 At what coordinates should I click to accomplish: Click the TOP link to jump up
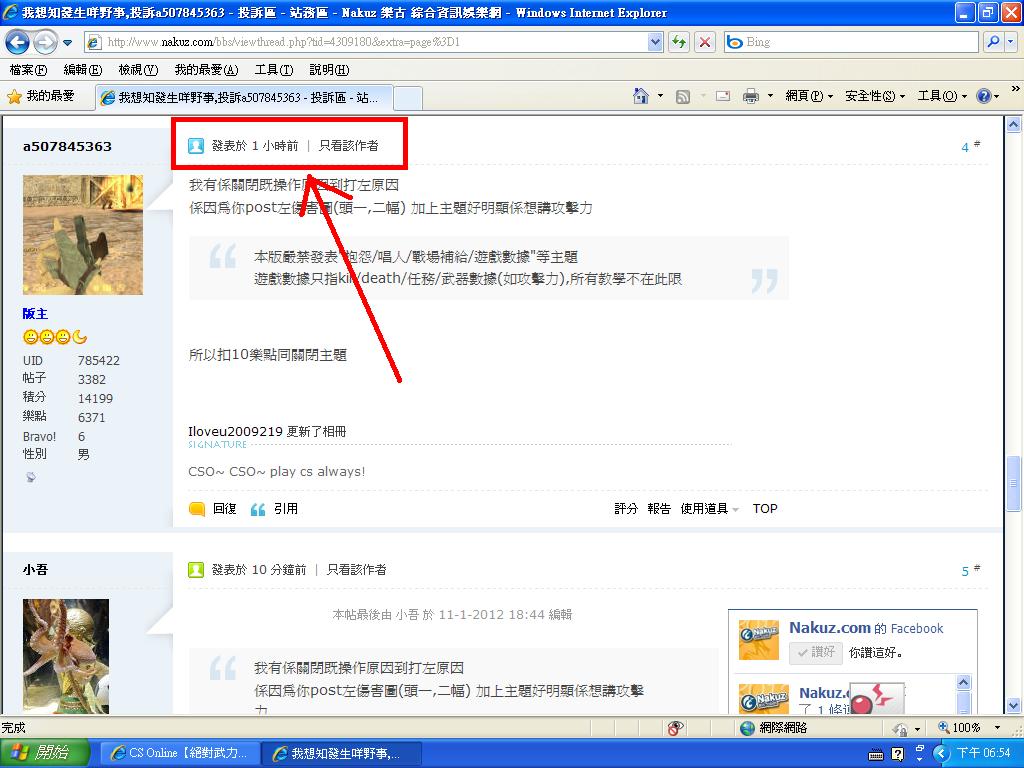765,509
